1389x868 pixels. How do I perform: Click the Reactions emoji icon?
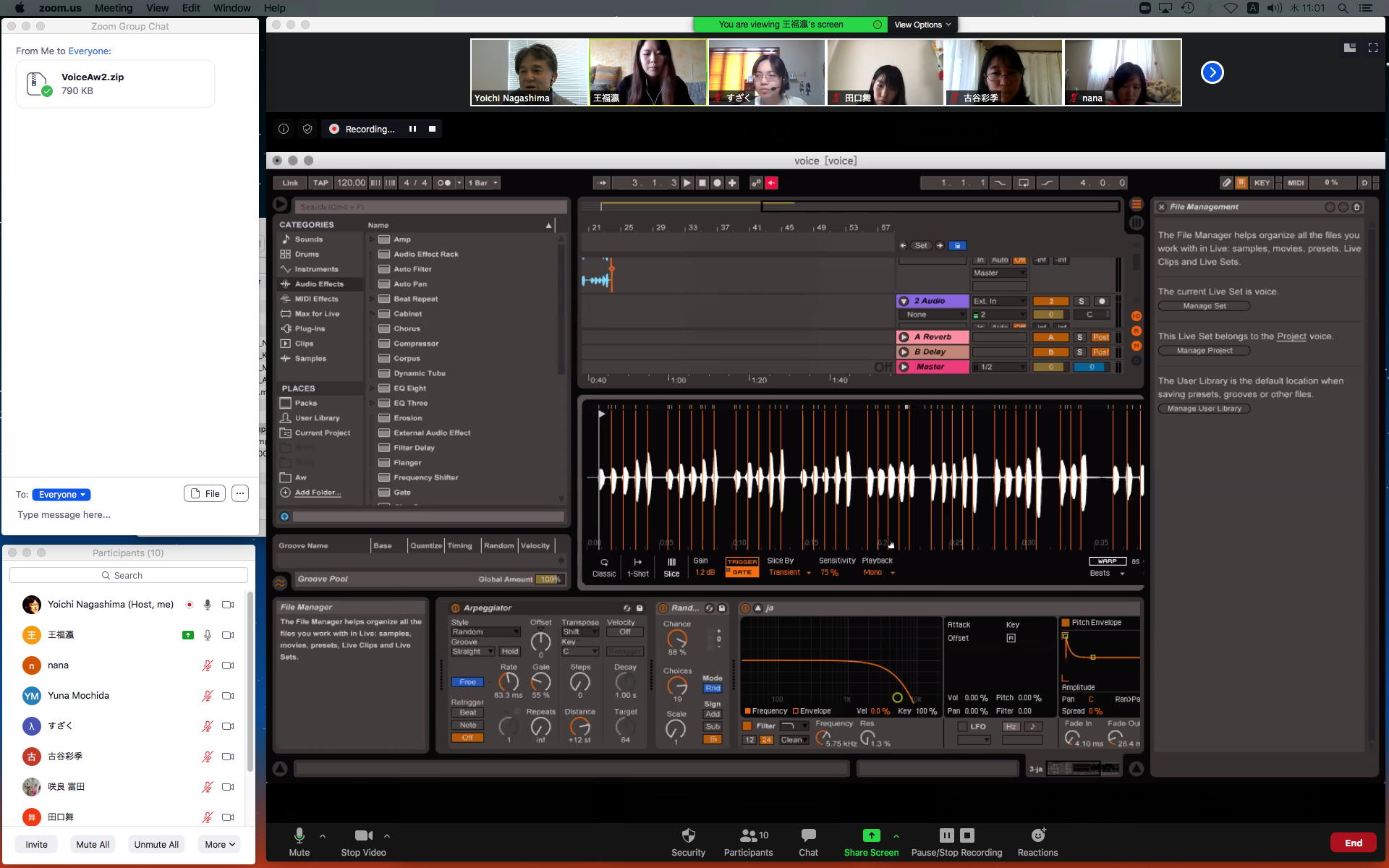click(1037, 836)
